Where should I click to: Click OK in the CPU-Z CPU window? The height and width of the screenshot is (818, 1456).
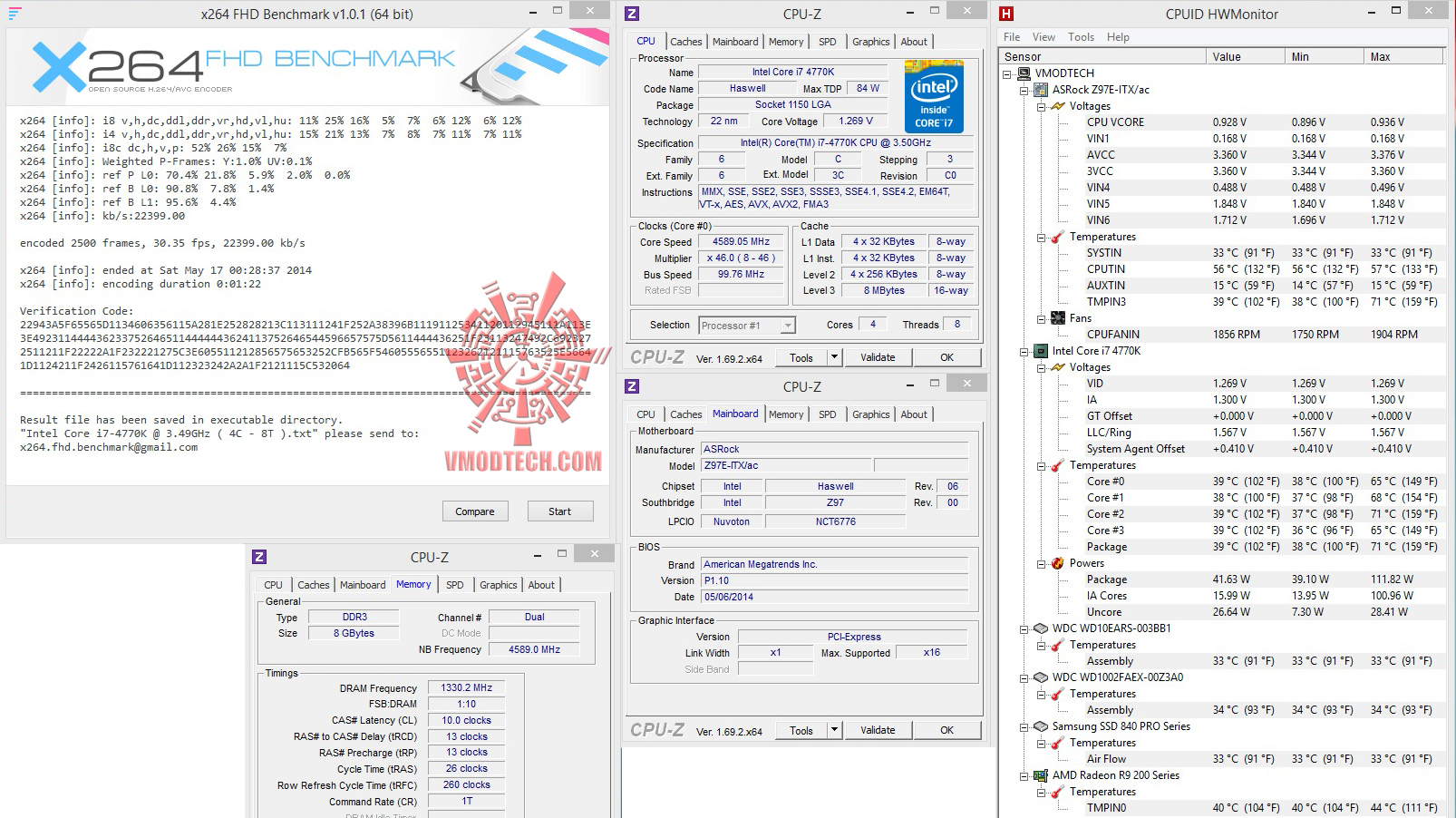[x=947, y=357]
